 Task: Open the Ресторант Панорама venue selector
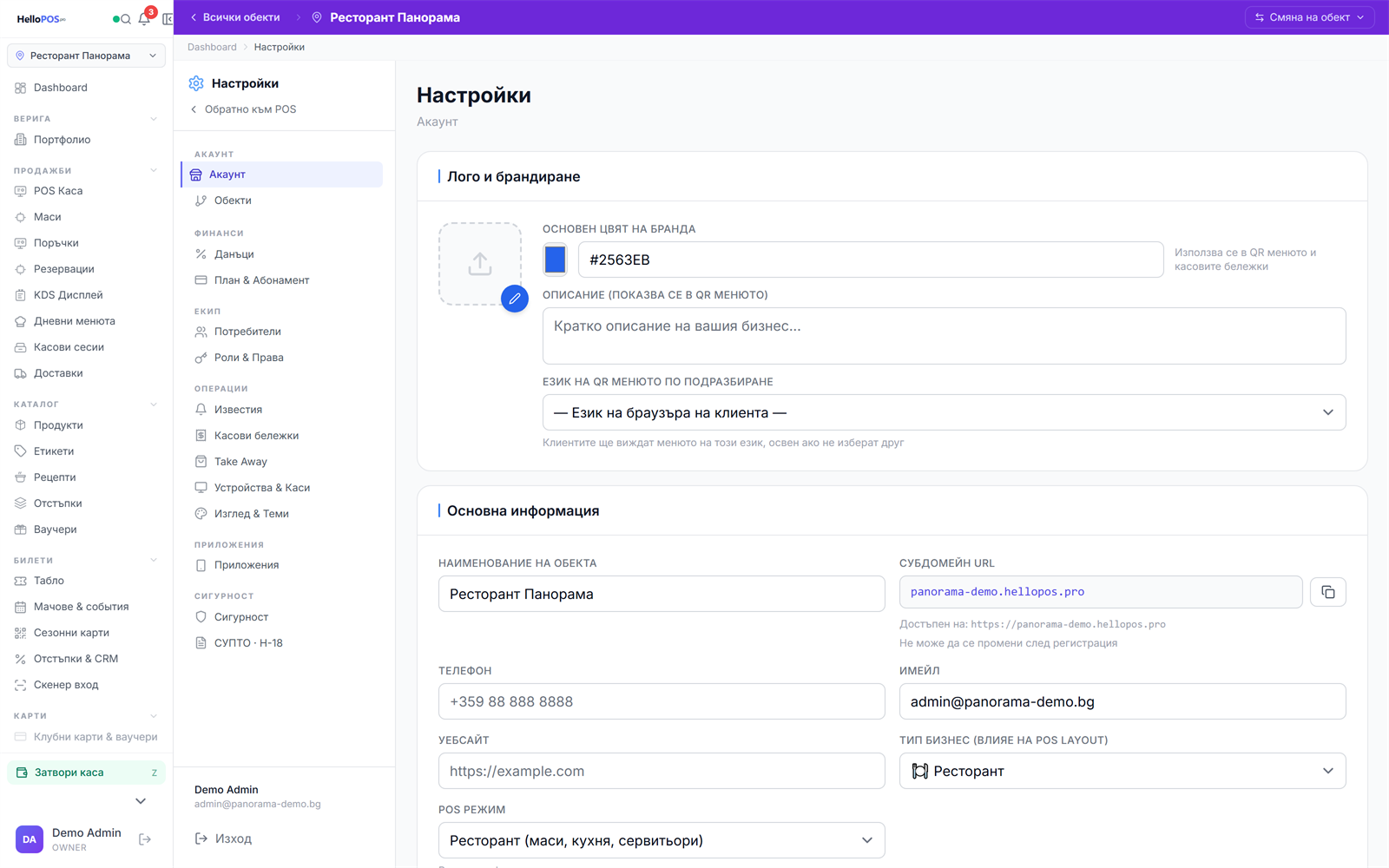86,56
